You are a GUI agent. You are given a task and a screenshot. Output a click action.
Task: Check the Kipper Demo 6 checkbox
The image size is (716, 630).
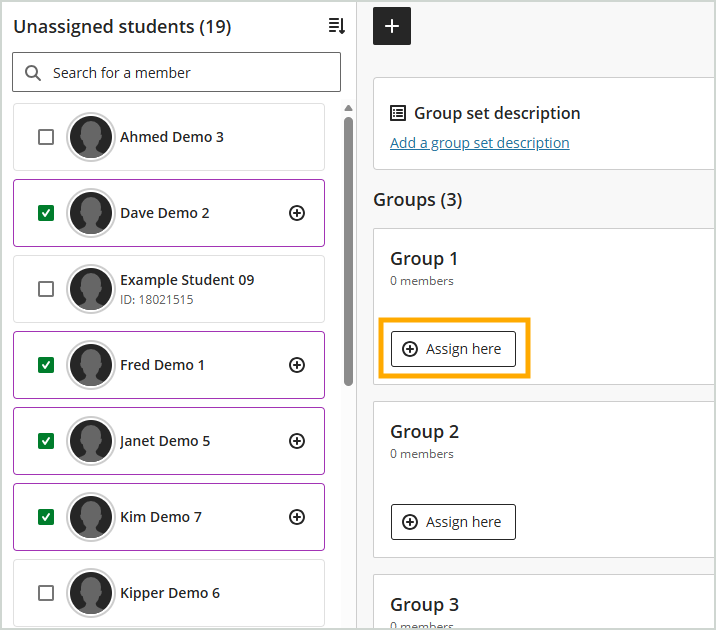[x=46, y=593]
